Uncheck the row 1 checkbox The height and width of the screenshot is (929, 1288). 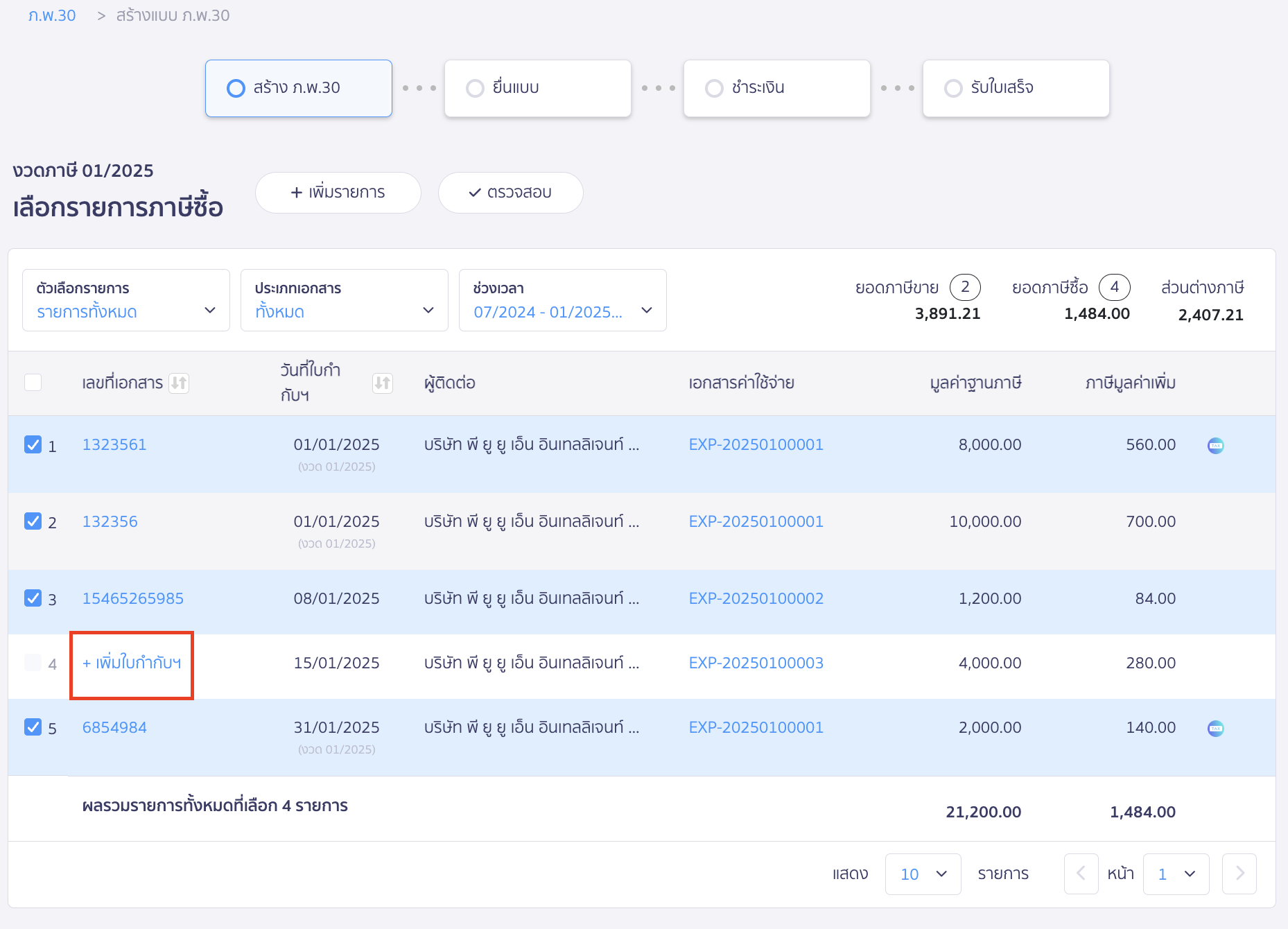pyautogui.click(x=33, y=444)
